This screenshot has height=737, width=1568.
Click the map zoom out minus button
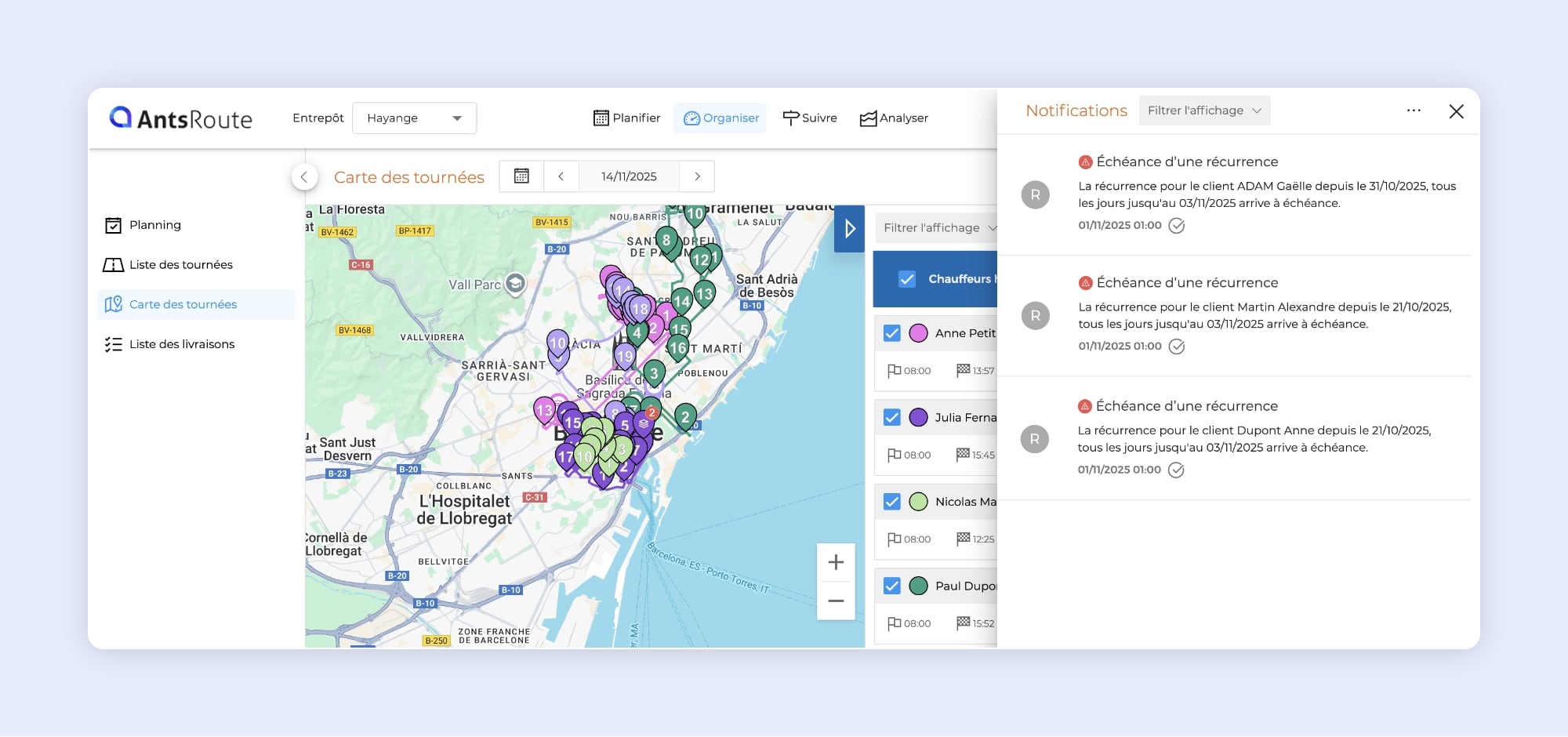[x=836, y=601]
